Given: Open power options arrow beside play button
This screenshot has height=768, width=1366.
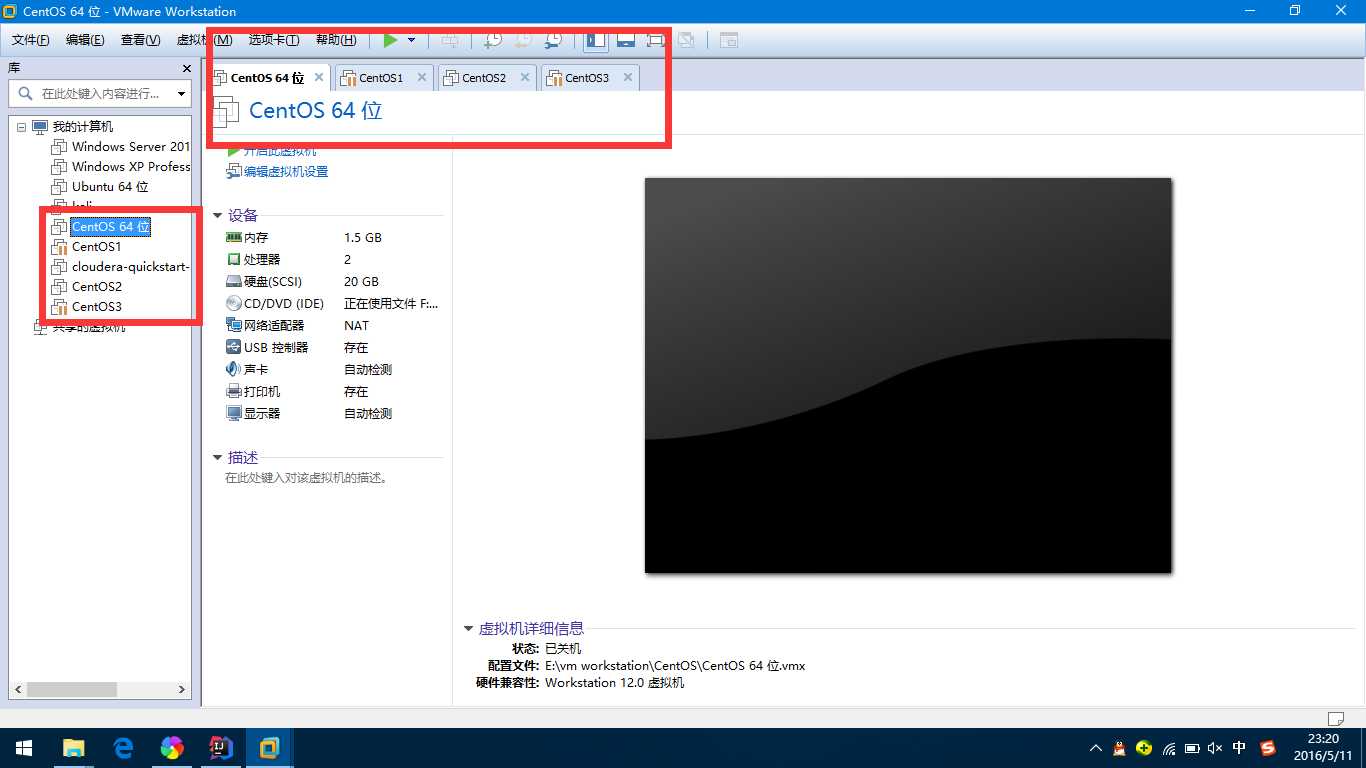Looking at the screenshot, I should pos(411,40).
